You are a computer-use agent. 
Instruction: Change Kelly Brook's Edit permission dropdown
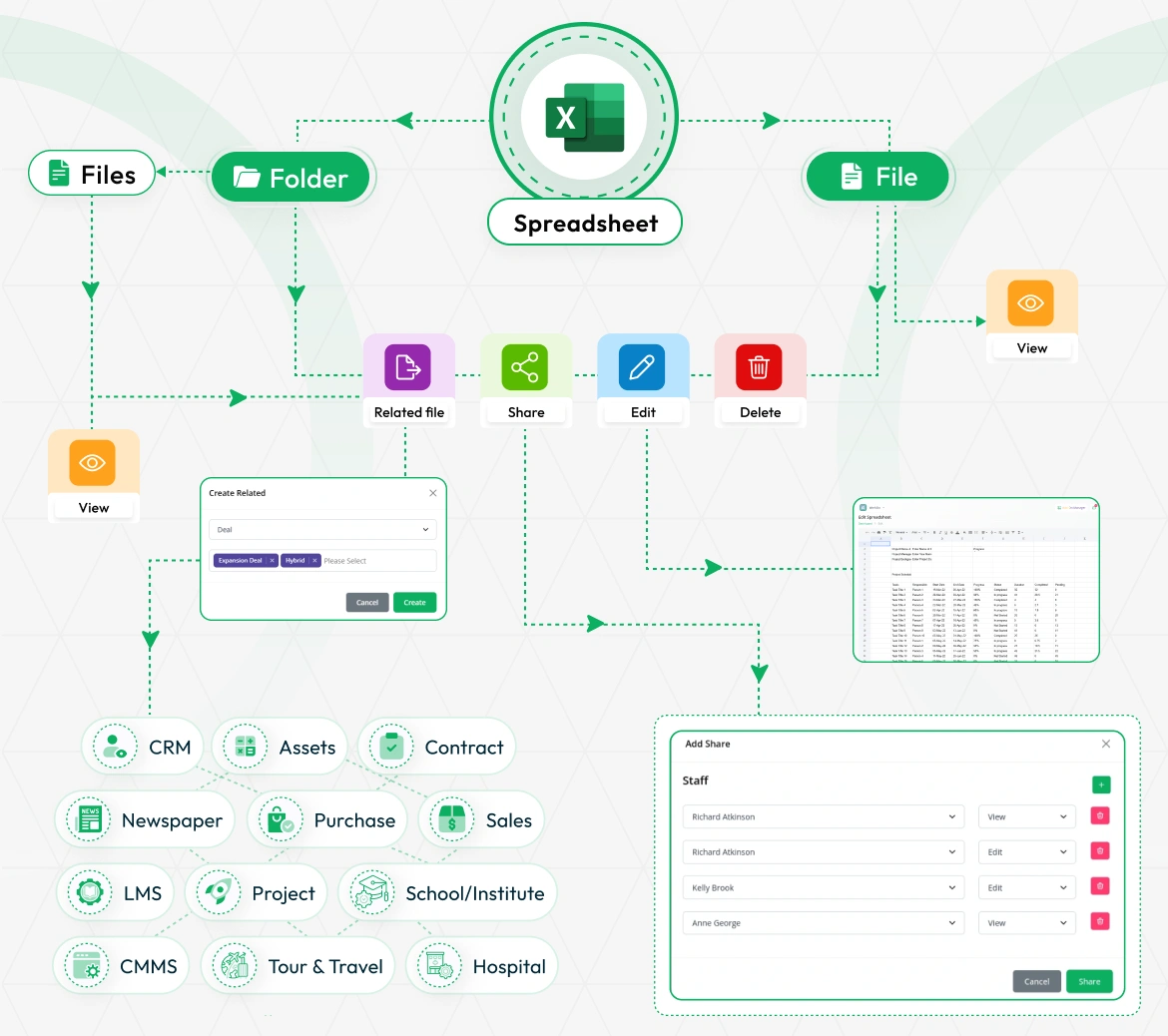point(1027,888)
